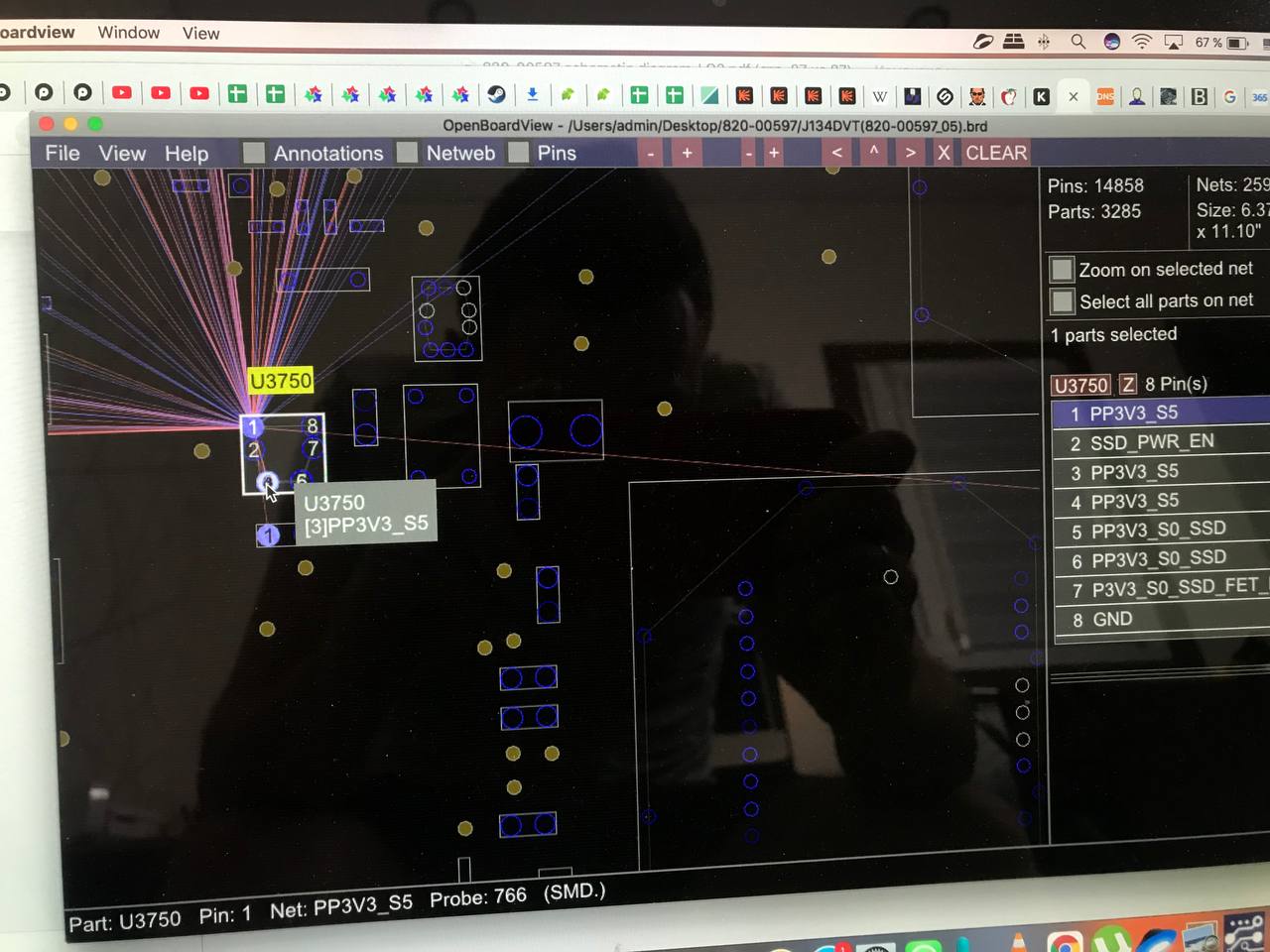The image size is (1270, 952).
Task: Open the AirPlay display menu icon
Action: (x=1173, y=42)
